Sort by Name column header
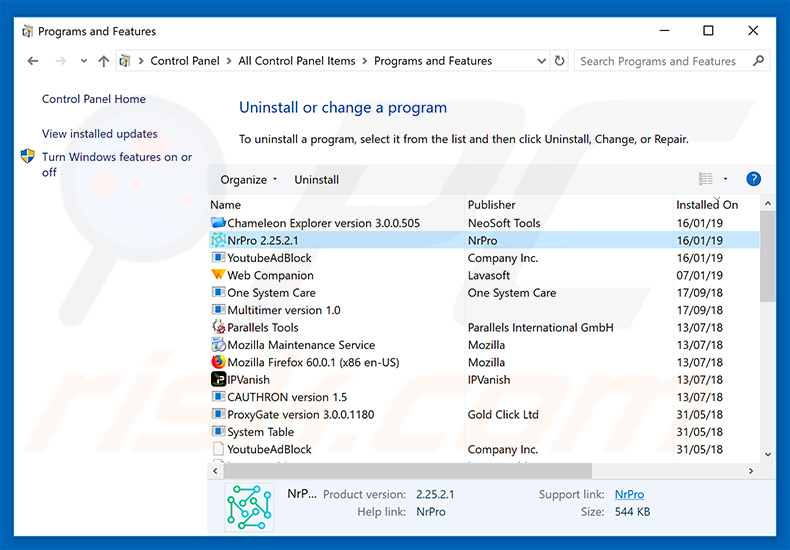This screenshot has width=790, height=550. click(225, 204)
